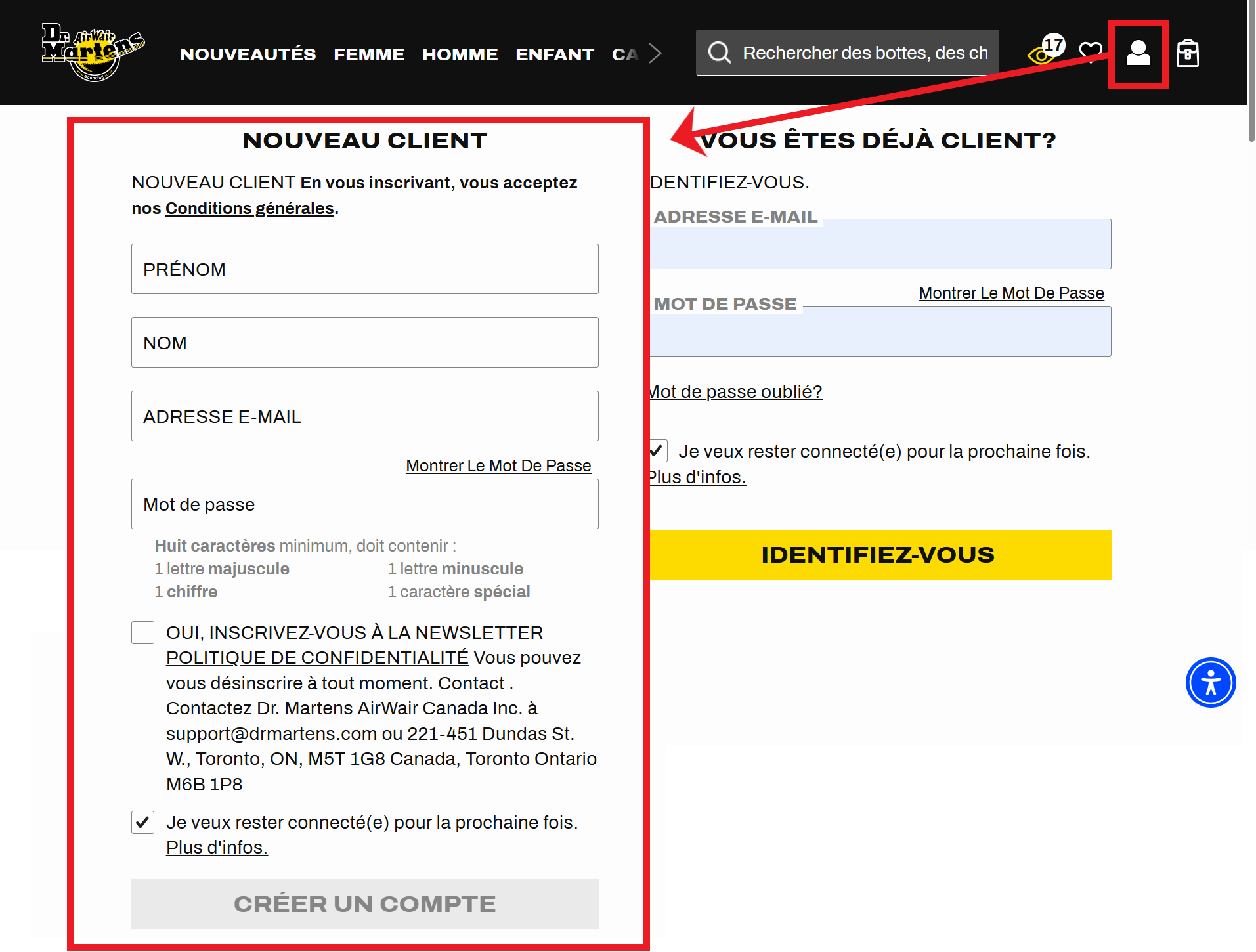Uncheck stay connected under the new client form

click(142, 822)
